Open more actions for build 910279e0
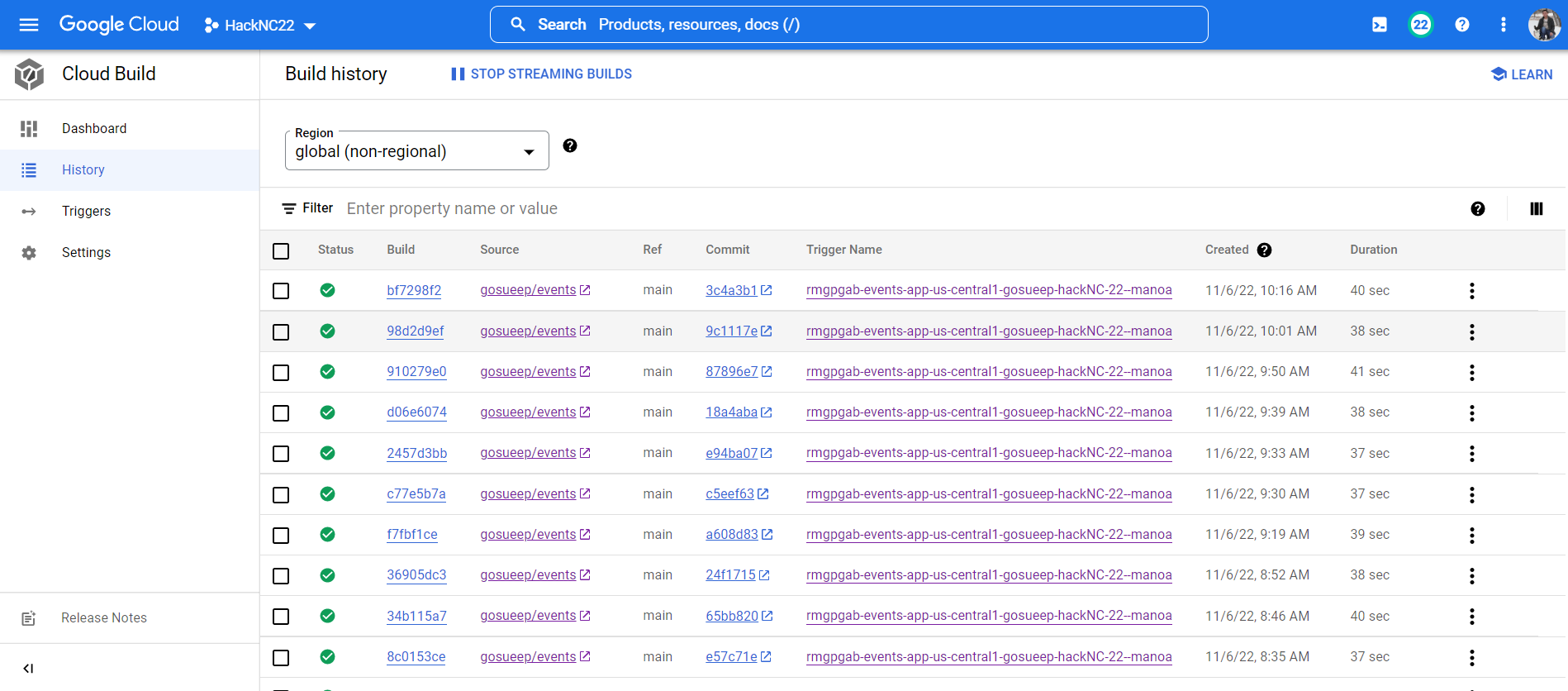1568x691 pixels. (1472, 373)
